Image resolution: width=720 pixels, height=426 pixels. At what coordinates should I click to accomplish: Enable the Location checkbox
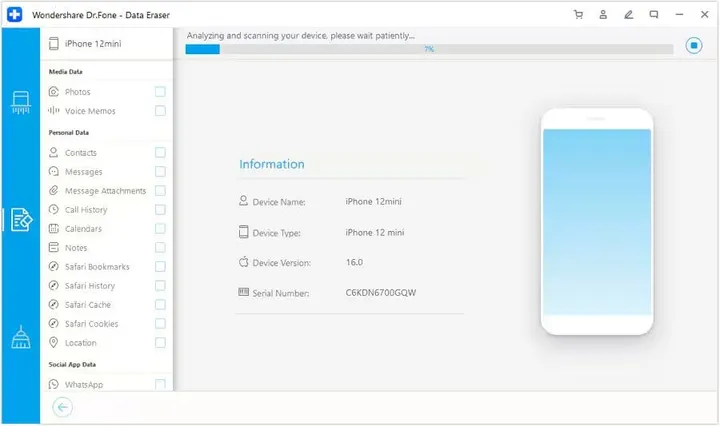[x=160, y=342]
